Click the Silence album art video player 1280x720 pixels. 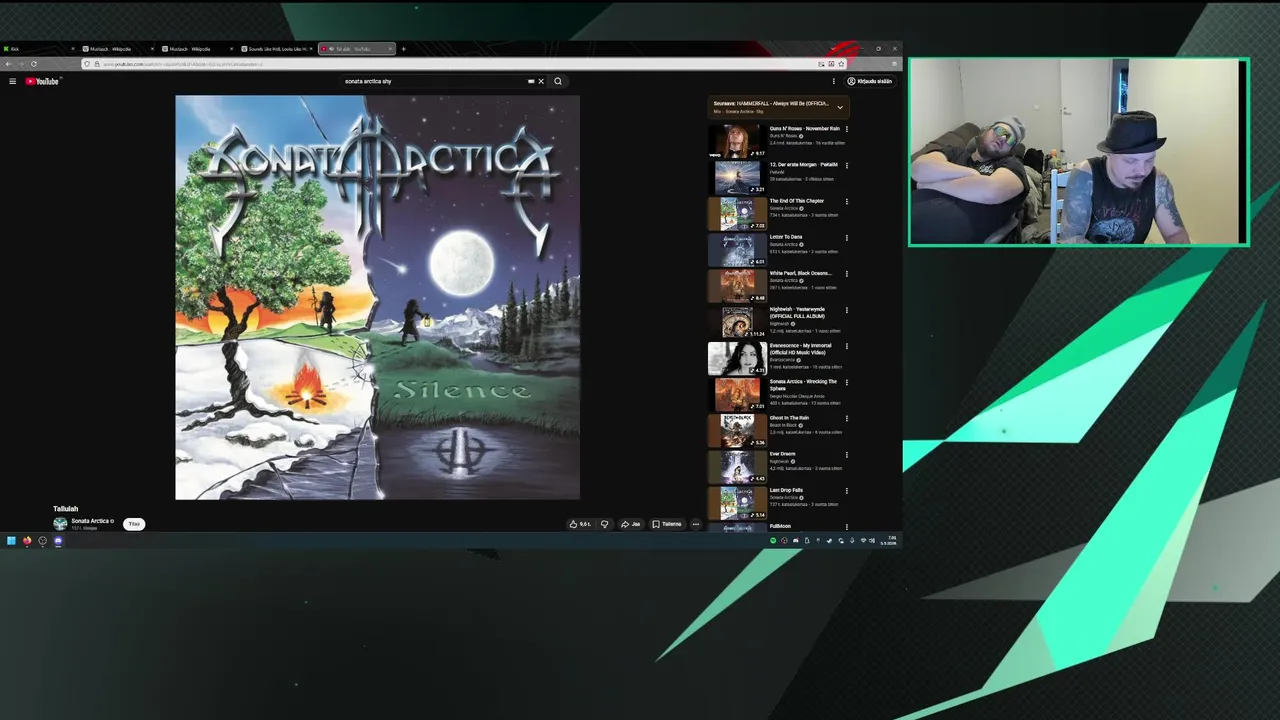pos(377,297)
